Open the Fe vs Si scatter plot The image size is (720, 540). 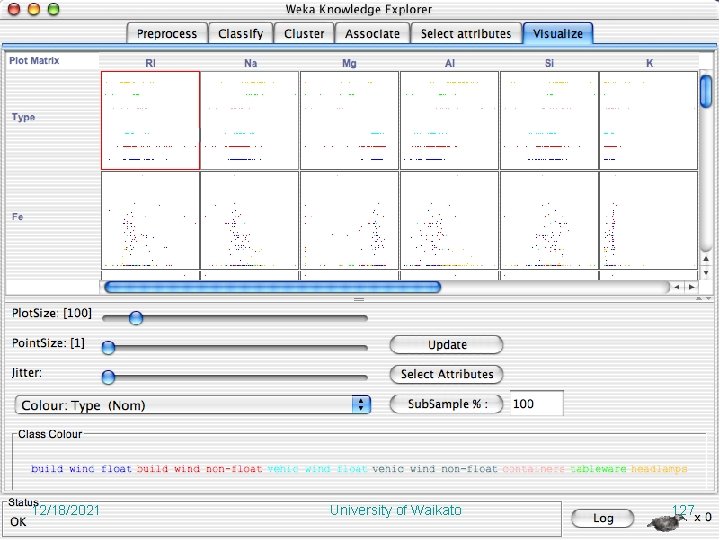click(x=549, y=220)
